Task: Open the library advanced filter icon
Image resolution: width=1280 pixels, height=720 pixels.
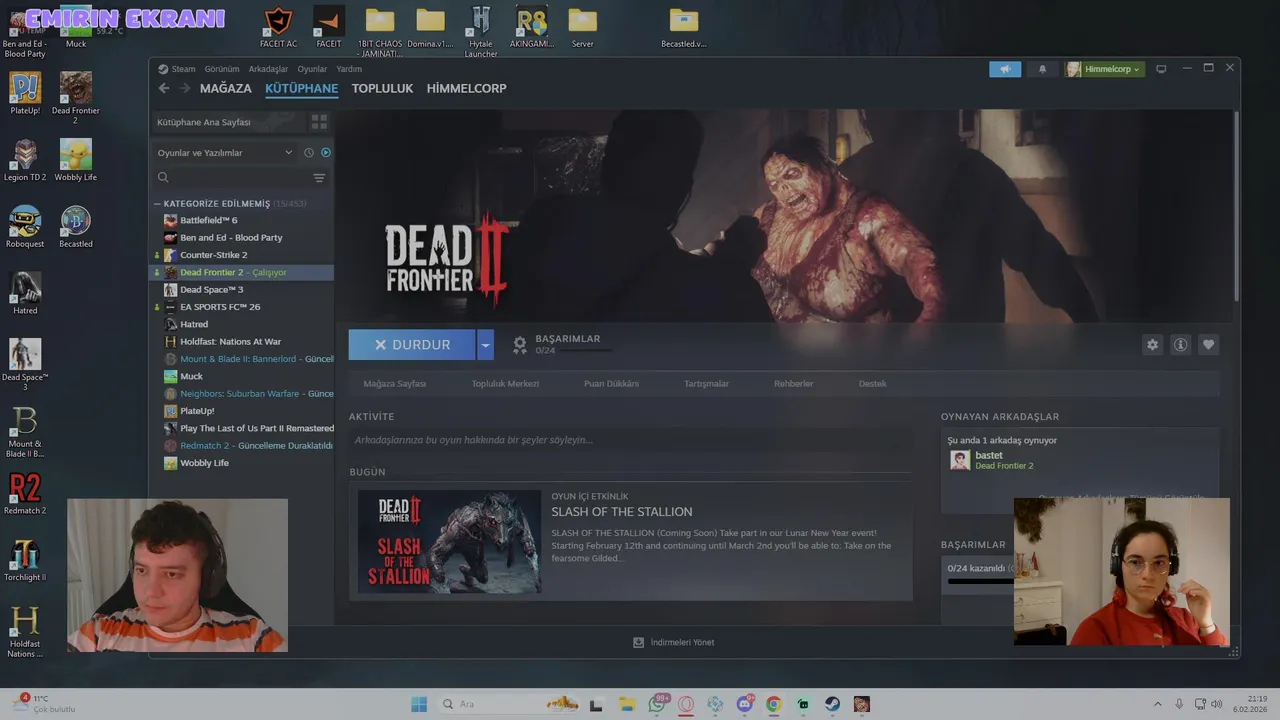Action: pos(319,178)
